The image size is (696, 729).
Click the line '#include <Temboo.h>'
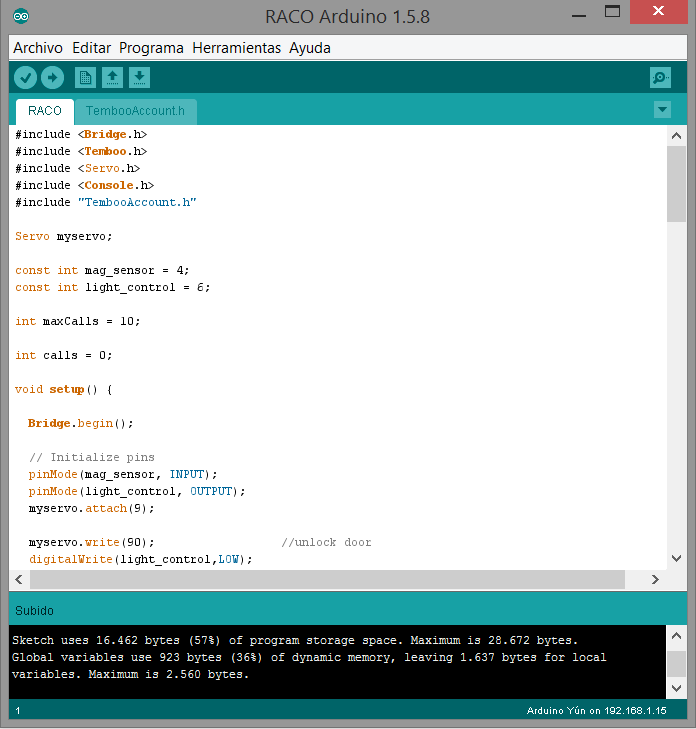[81, 152]
